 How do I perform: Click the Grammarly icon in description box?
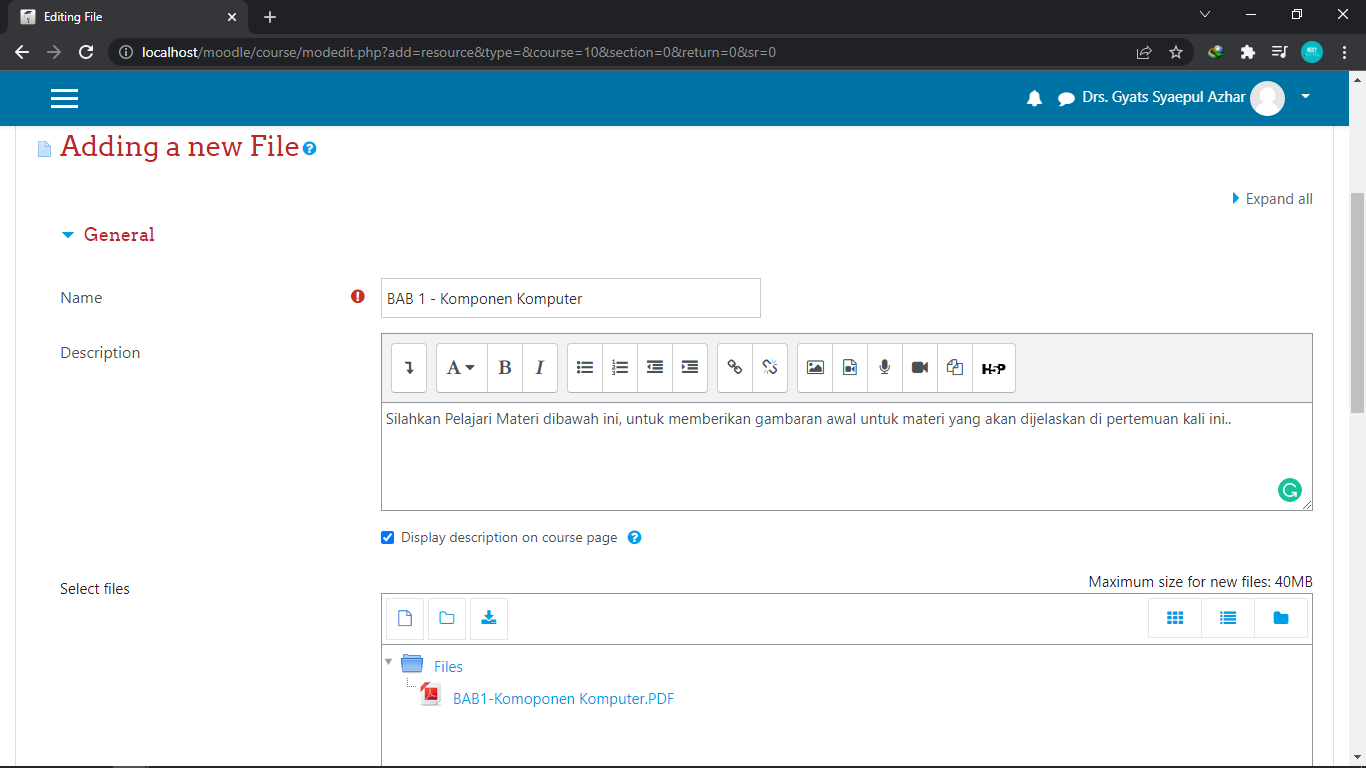pyautogui.click(x=1290, y=490)
